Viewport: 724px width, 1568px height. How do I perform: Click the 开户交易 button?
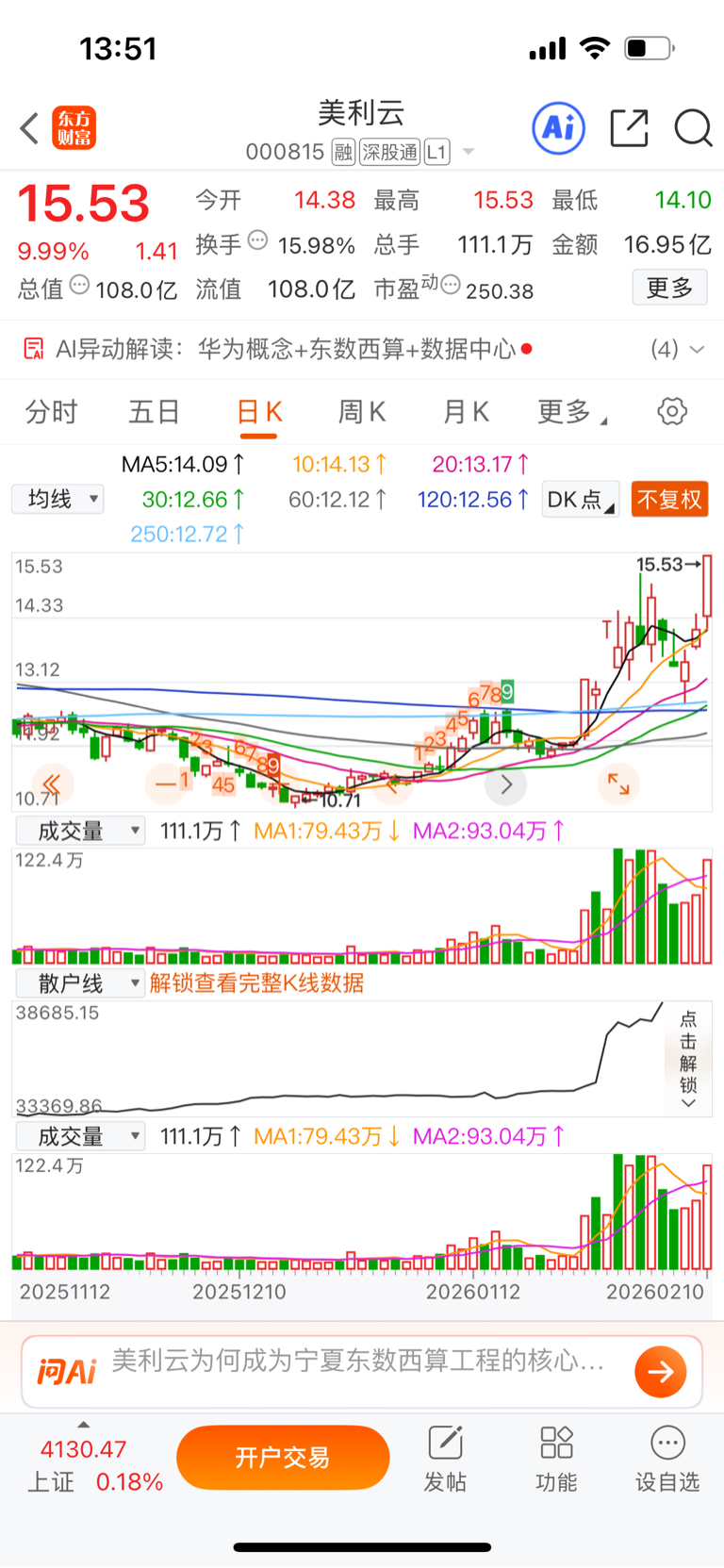pos(283,1458)
